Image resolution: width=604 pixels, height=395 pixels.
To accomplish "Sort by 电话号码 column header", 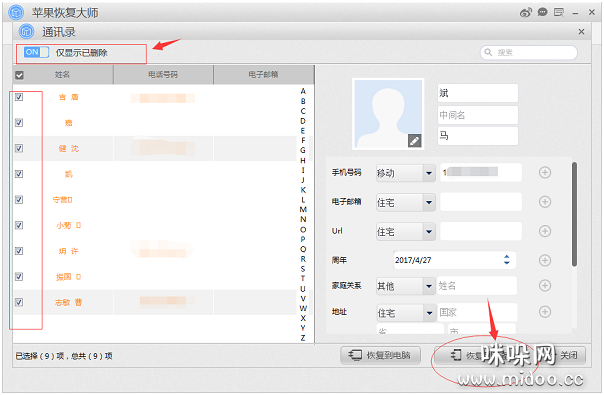I will tap(163, 74).
